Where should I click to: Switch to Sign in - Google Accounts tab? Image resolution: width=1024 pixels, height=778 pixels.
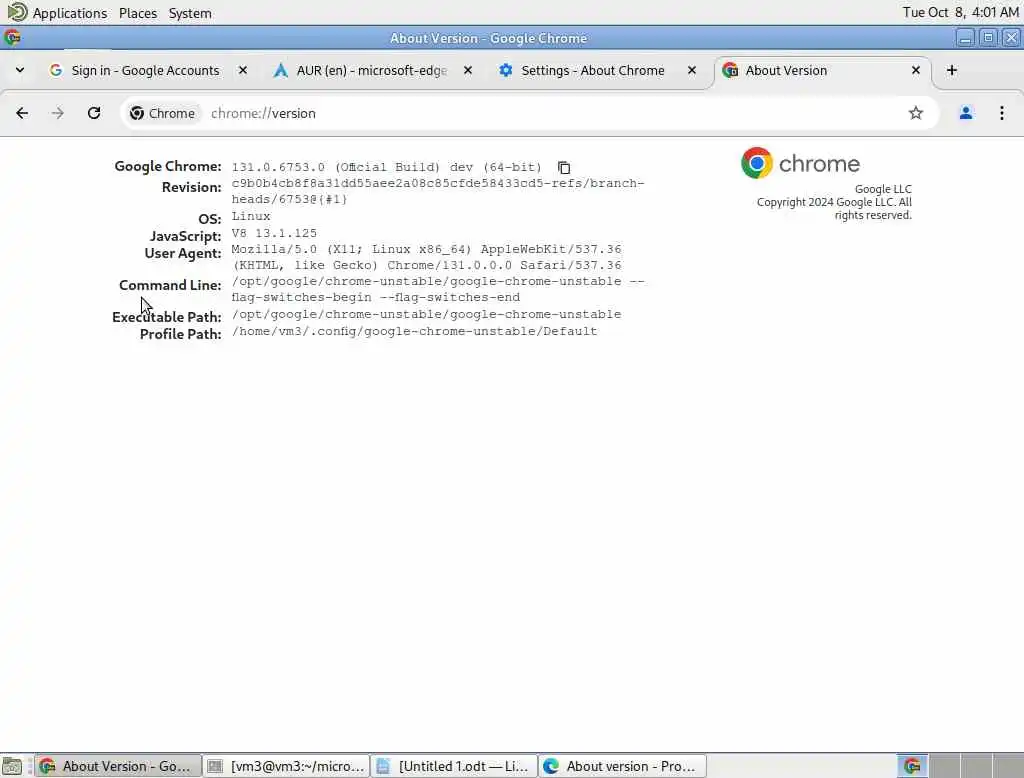pos(145,71)
